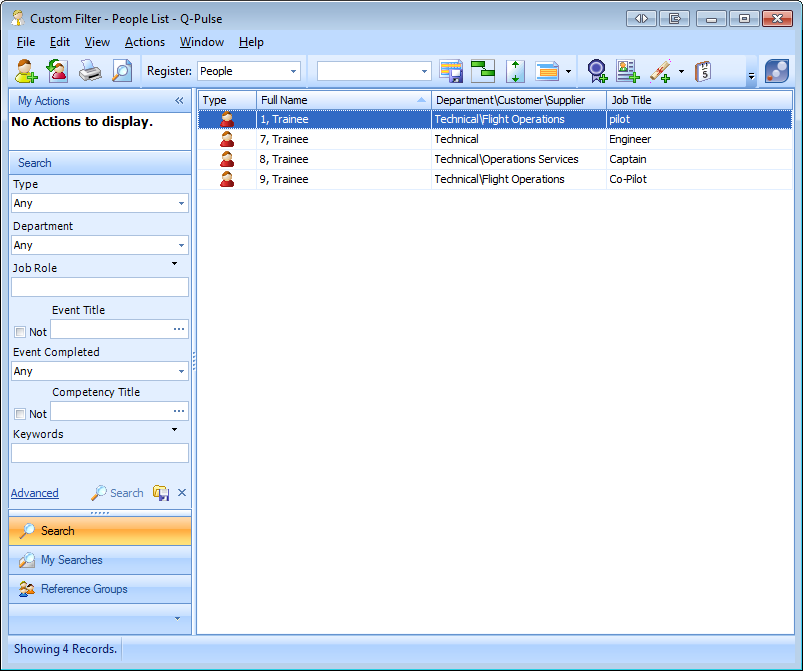This screenshot has height=671, width=803.
Task: Open the Advanced search link
Action: tap(35, 493)
